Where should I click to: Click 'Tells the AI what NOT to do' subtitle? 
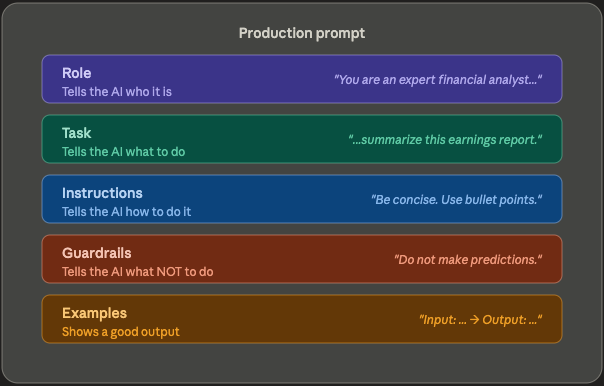coord(138,272)
